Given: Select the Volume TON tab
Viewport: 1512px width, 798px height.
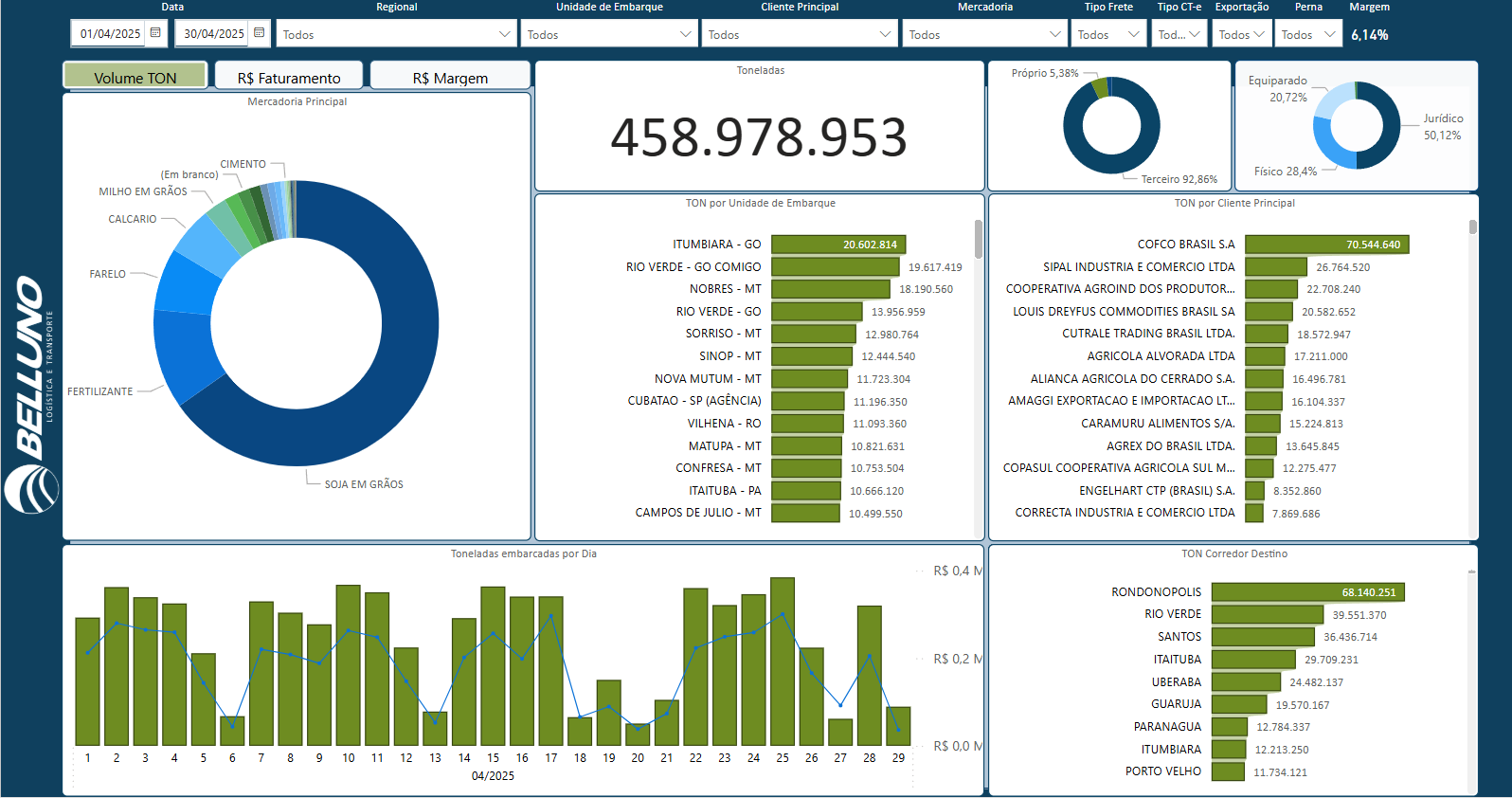Looking at the screenshot, I should [x=135, y=77].
